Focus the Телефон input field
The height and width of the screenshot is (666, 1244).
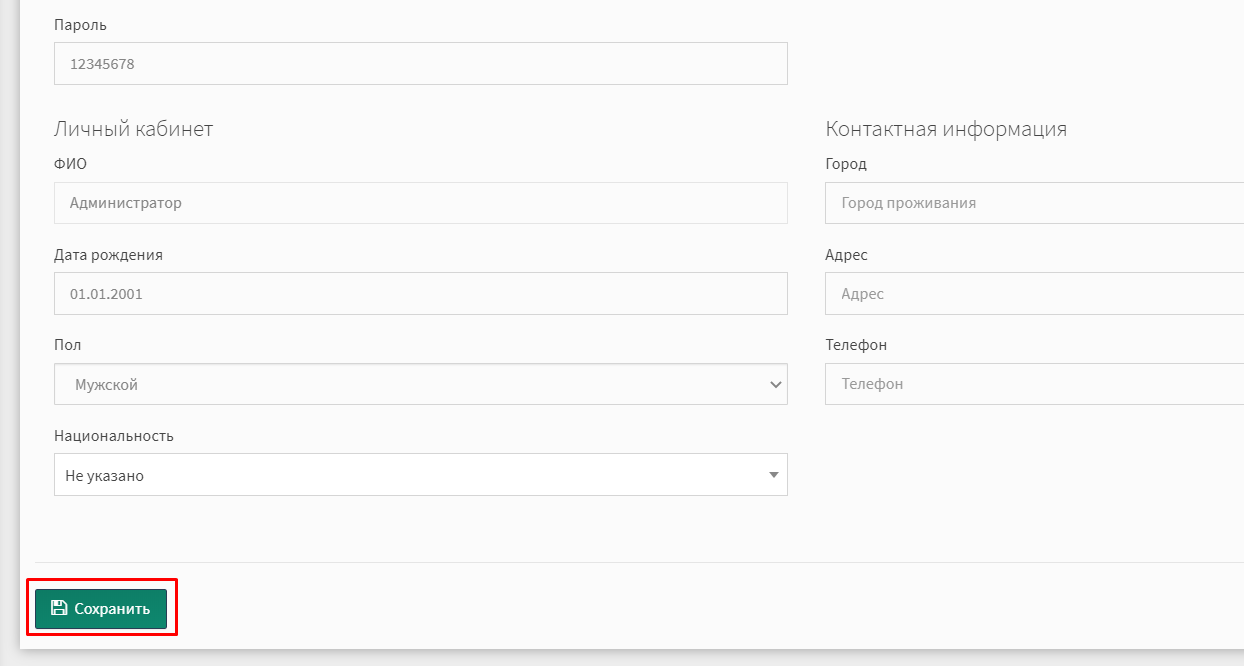(x=1034, y=384)
